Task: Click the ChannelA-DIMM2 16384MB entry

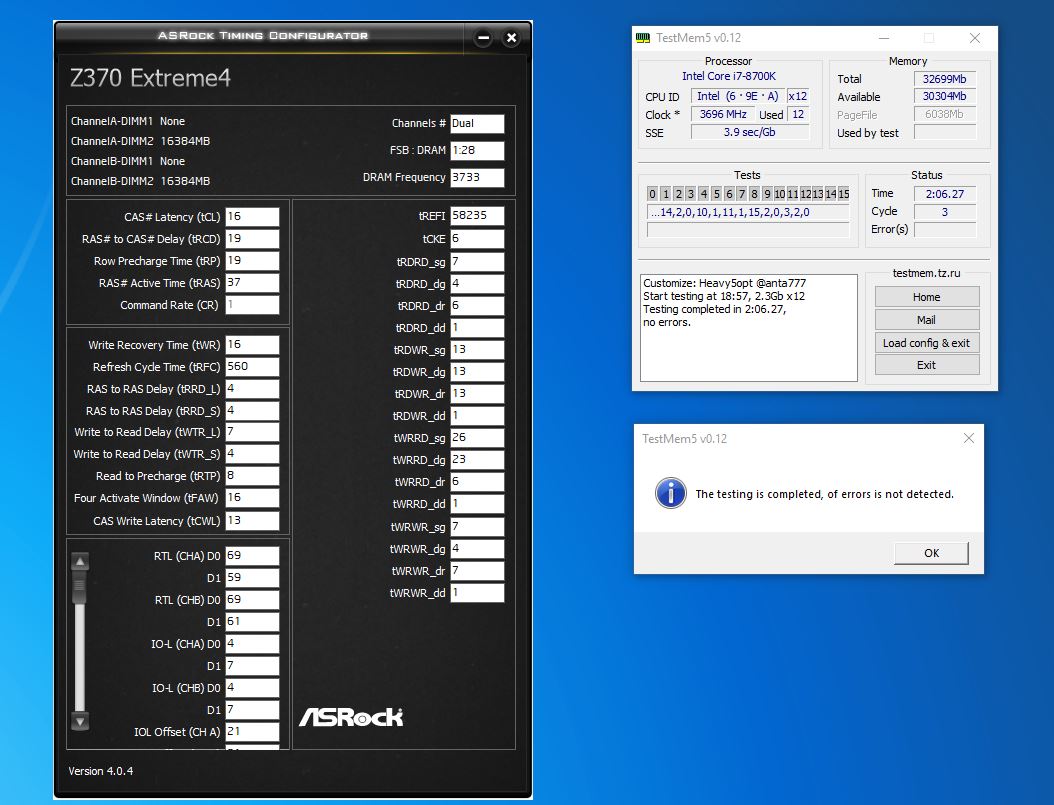Action: click(140, 141)
